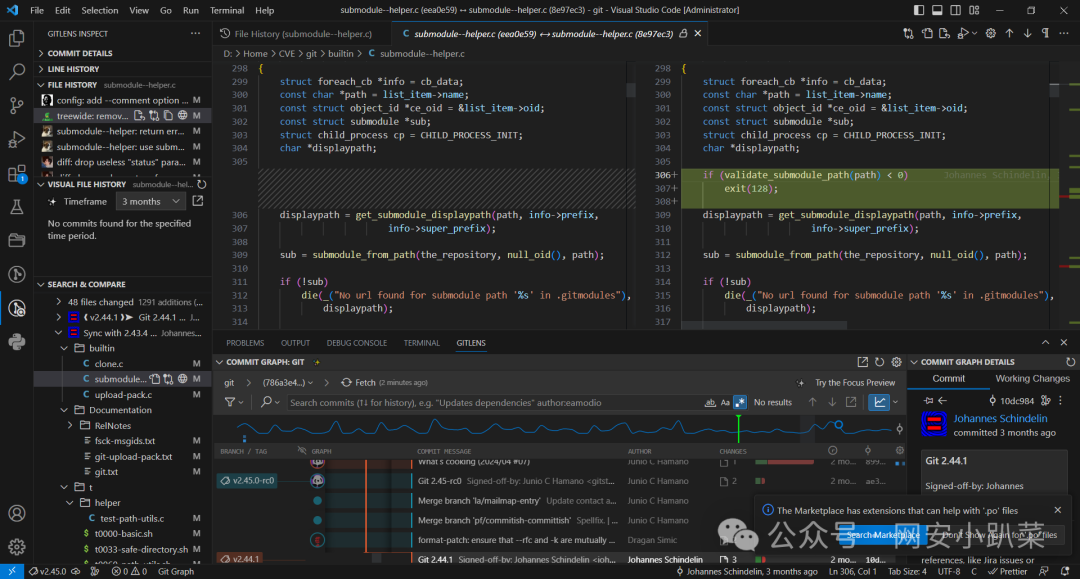Image resolution: width=1080 pixels, height=579 pixels.
Task: Open the Source Control view in activity bar
Action: pyautogui.click(x=16, y=105)
